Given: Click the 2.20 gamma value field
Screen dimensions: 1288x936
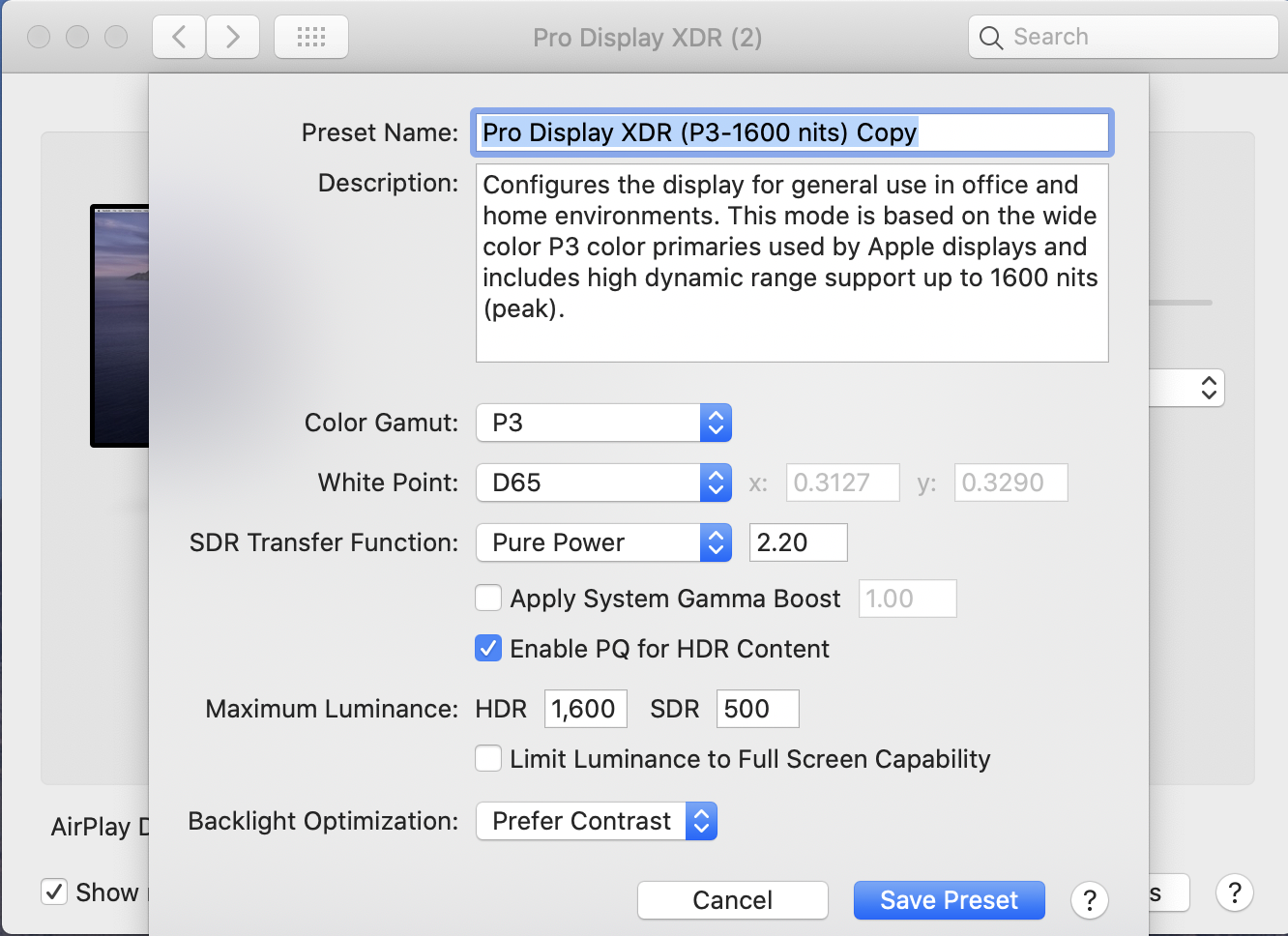Looking at the screenshot, I should (799, 542).
